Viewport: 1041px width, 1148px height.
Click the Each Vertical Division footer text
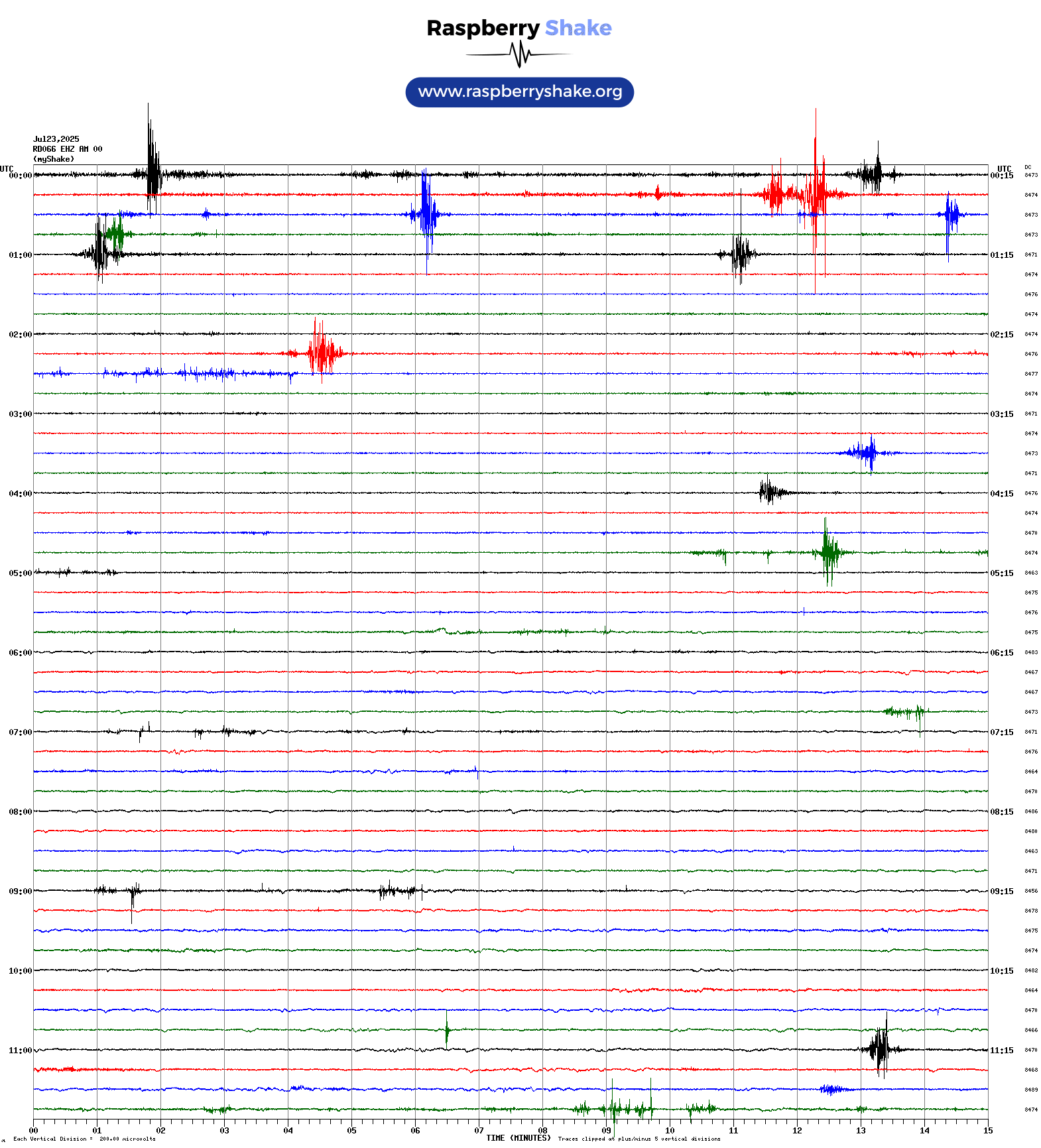pos(84,1139)
